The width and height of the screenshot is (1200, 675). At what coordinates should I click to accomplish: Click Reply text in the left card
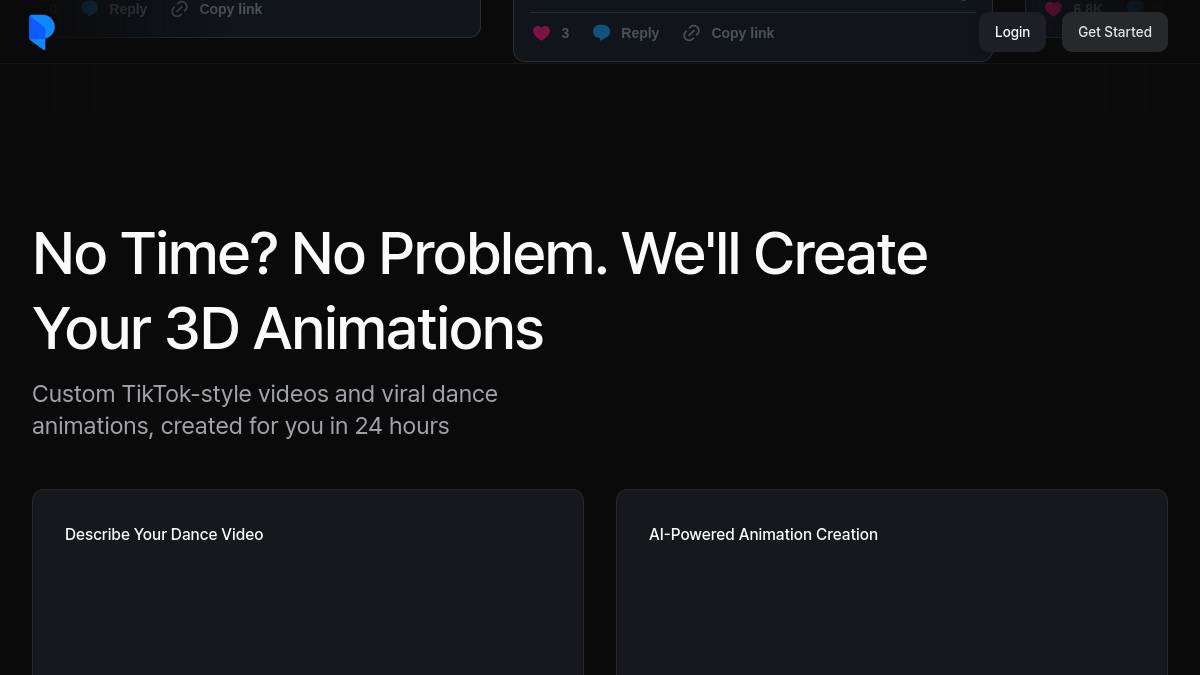coord(128,9)
